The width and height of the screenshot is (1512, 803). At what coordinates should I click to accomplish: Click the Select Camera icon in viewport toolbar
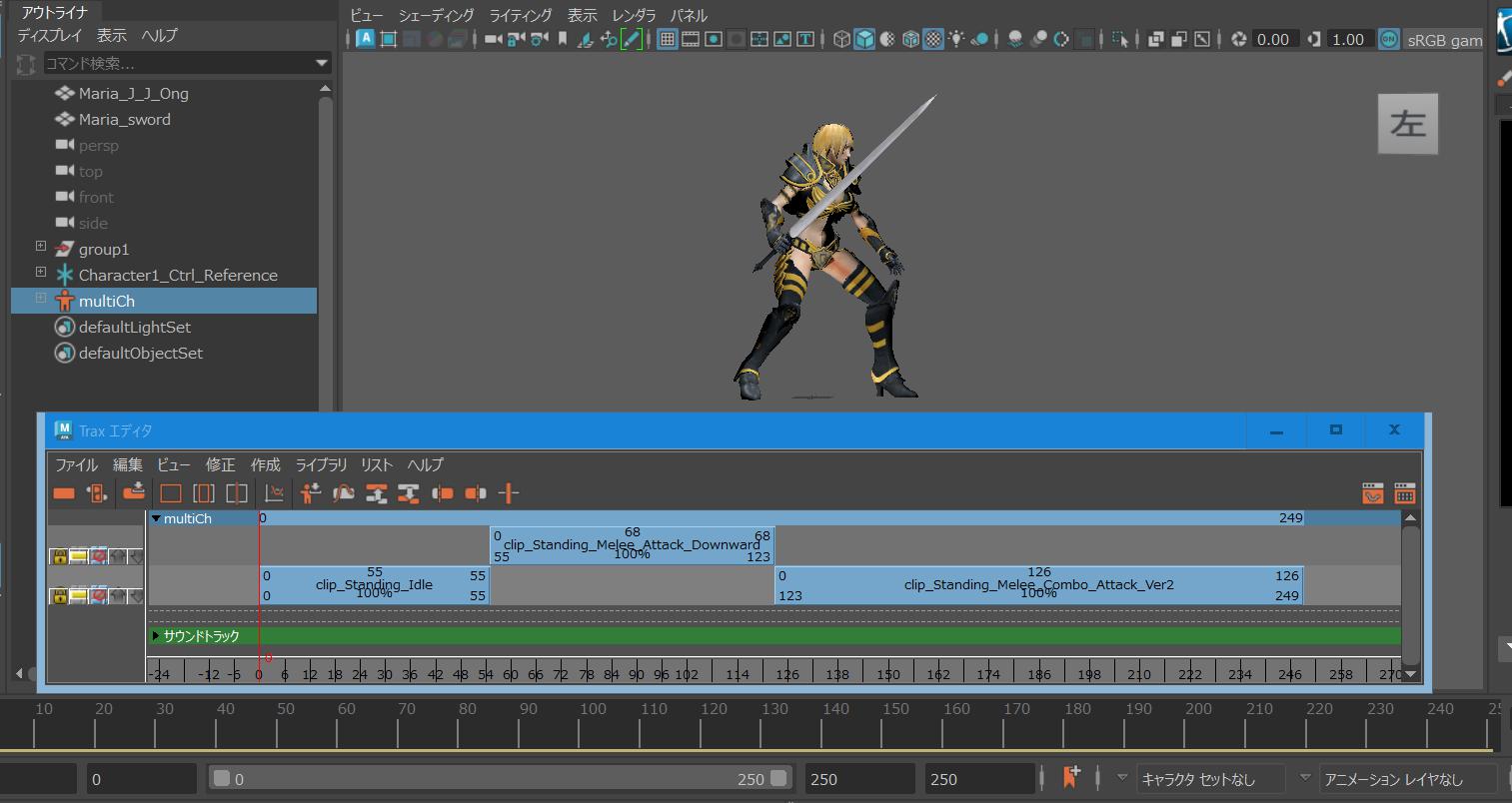tap(493, 39)
